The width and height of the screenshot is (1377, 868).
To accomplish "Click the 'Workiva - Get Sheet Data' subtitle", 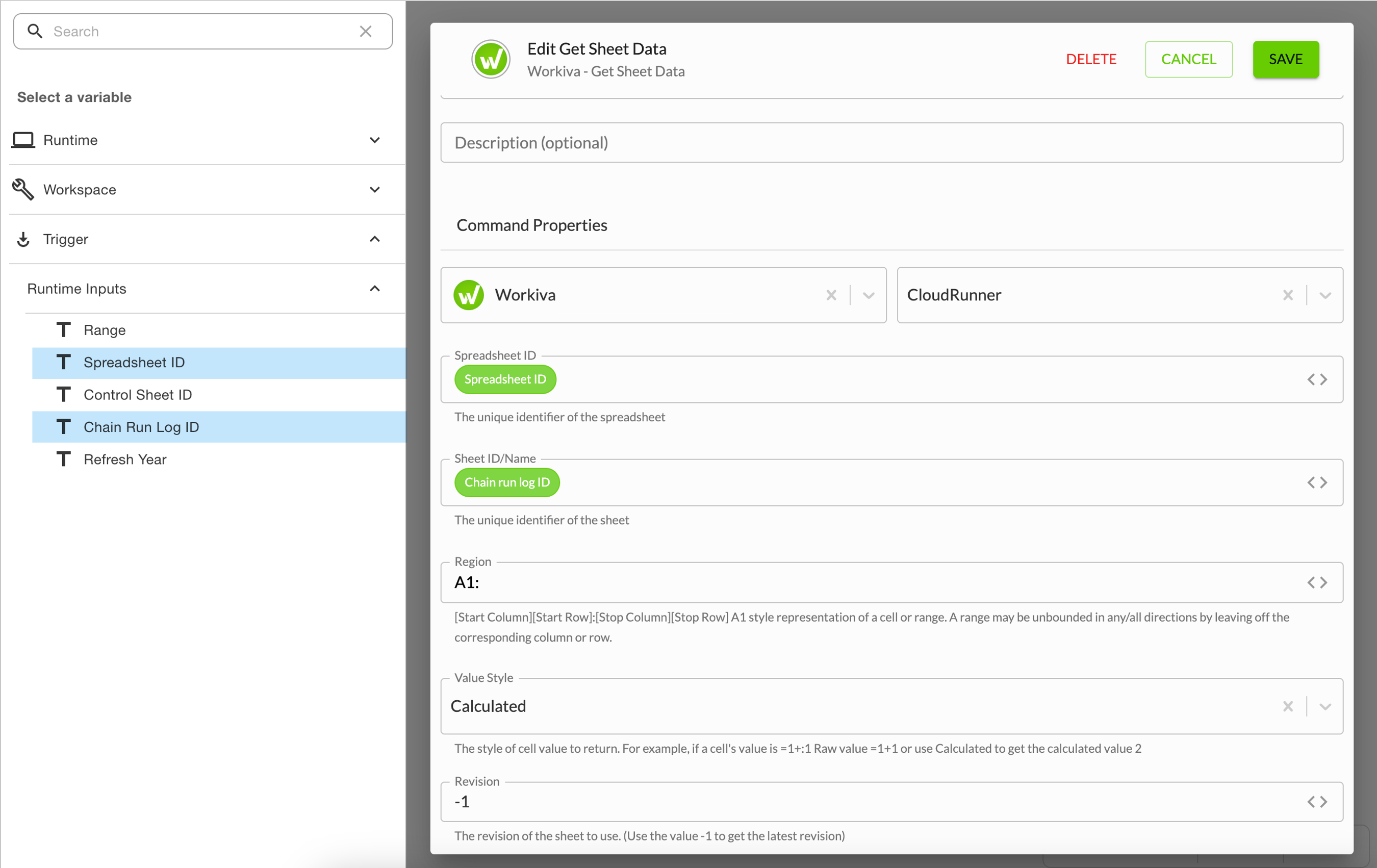I will click(x=606, y=71).
